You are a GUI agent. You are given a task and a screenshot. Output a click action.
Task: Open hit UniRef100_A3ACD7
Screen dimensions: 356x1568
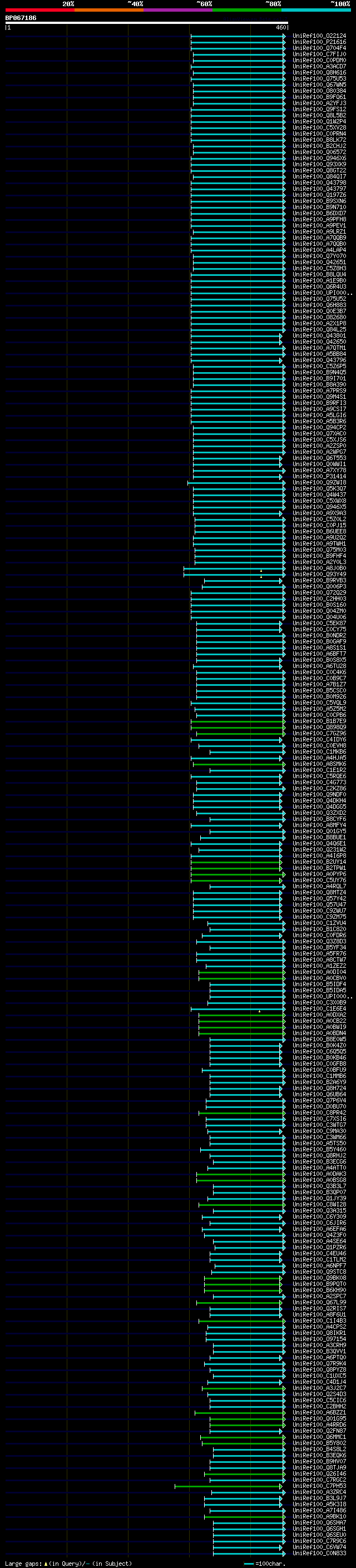[x=319, y=66]
